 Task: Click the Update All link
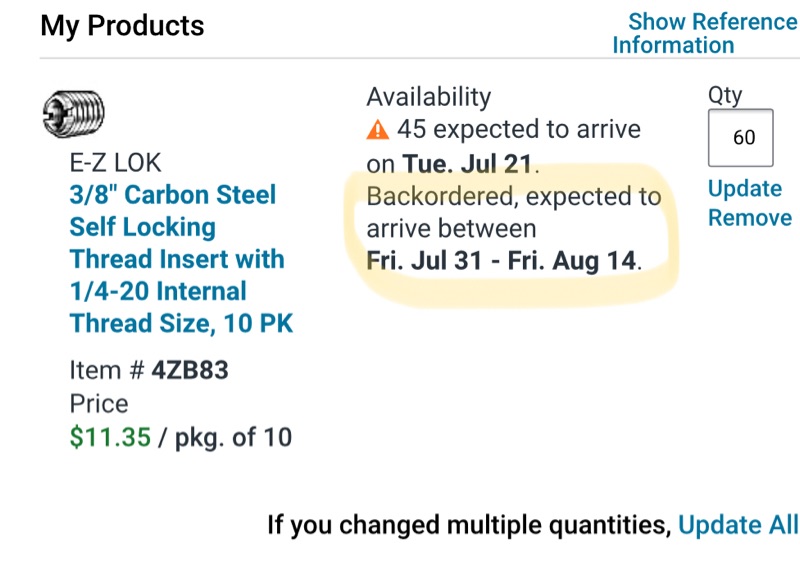[738, 524]
